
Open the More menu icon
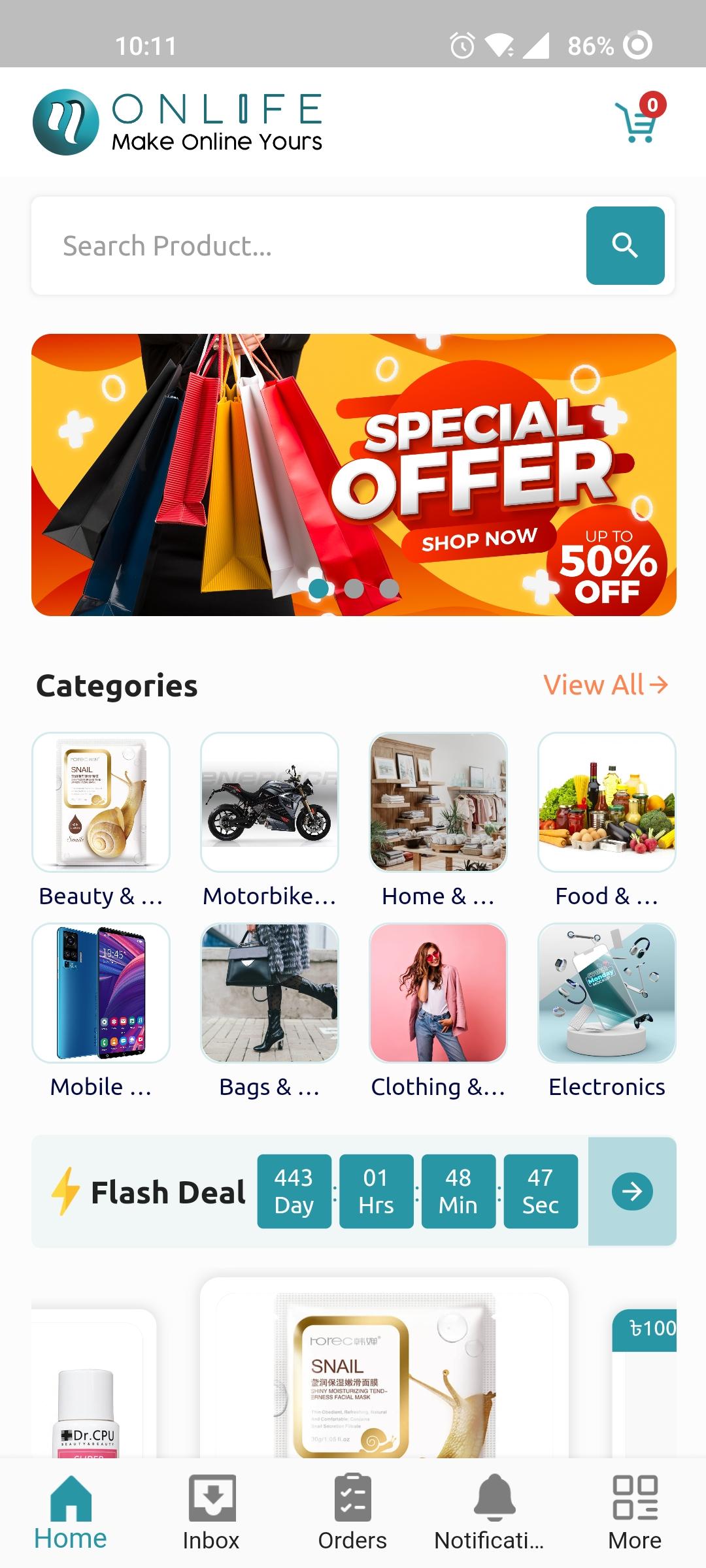click(635, 1497)
